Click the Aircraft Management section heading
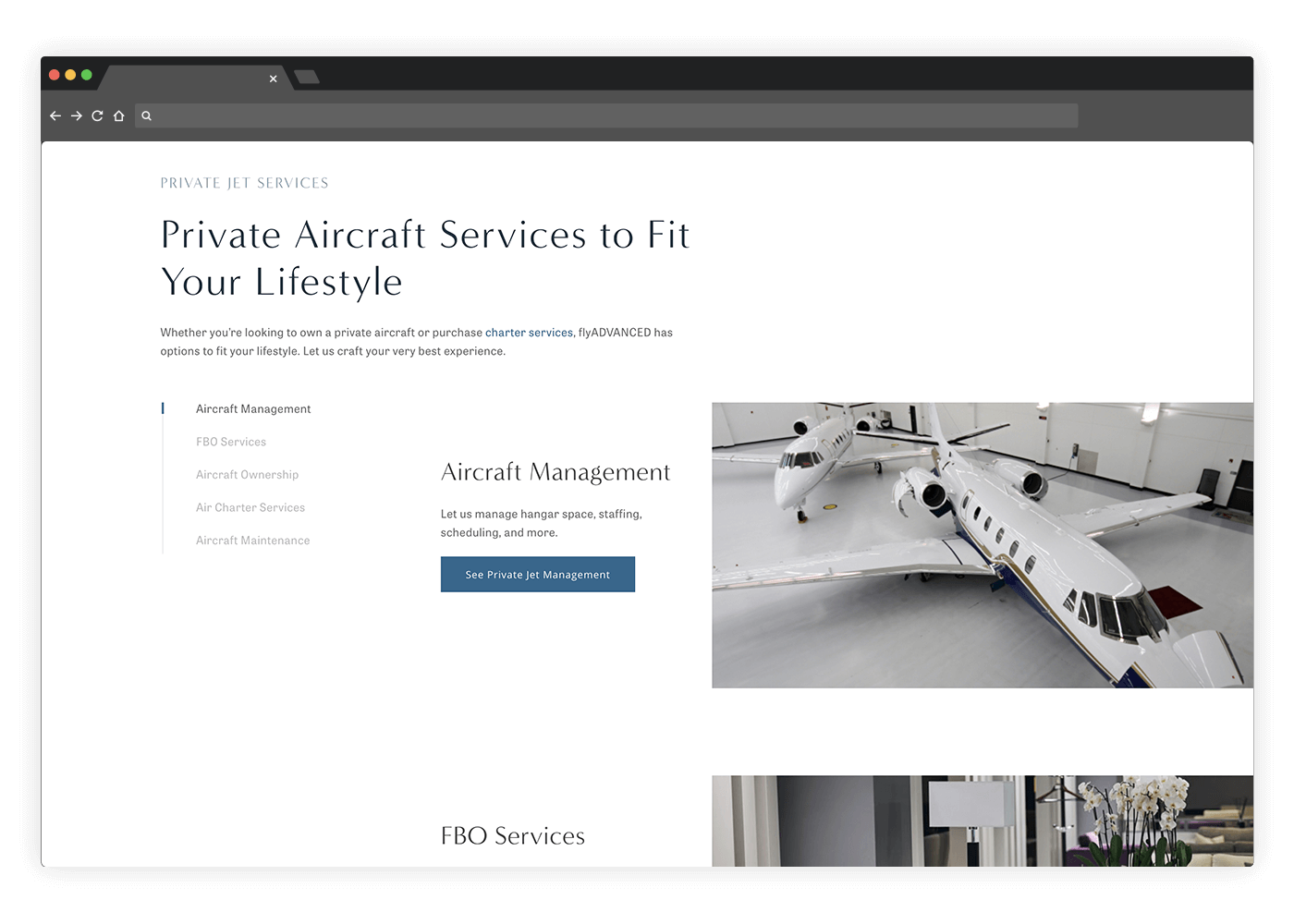Viewport: 1294px width, 924px height. coord(555,472)
